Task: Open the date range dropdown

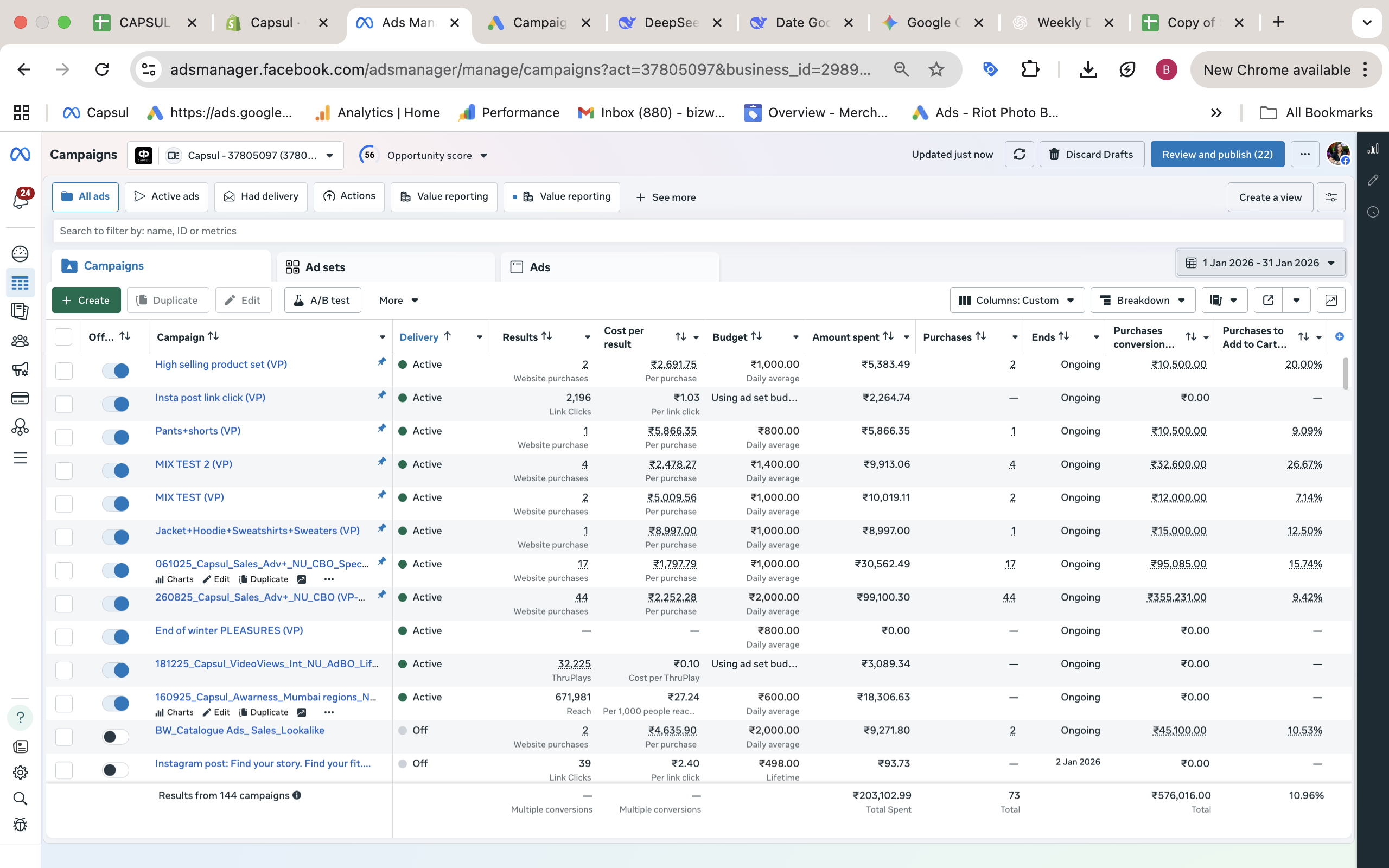Action: (1260, 263)
